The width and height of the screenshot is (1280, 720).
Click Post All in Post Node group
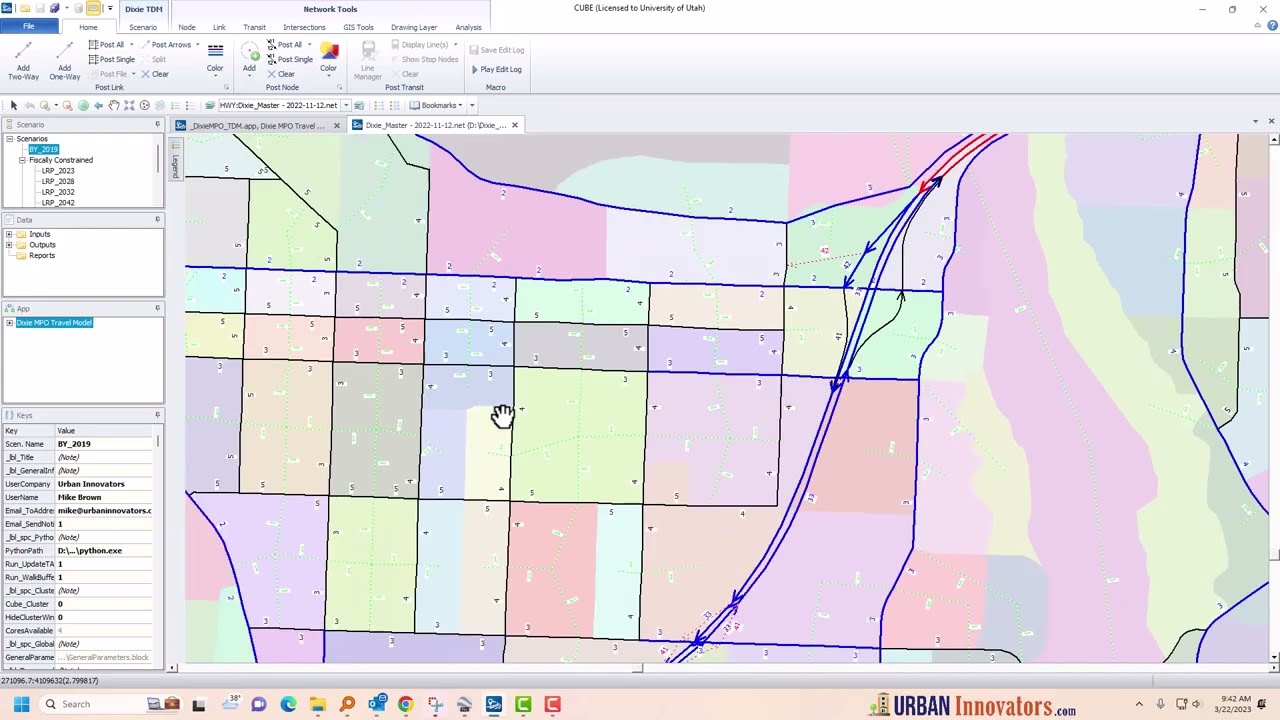(284, 45)
